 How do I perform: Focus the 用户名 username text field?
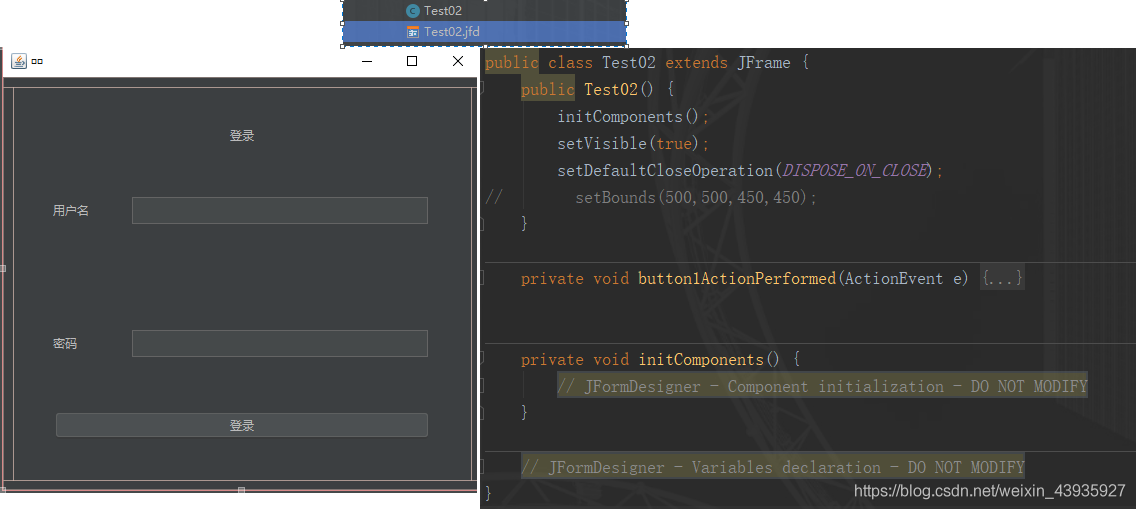(x=279, y=211)
